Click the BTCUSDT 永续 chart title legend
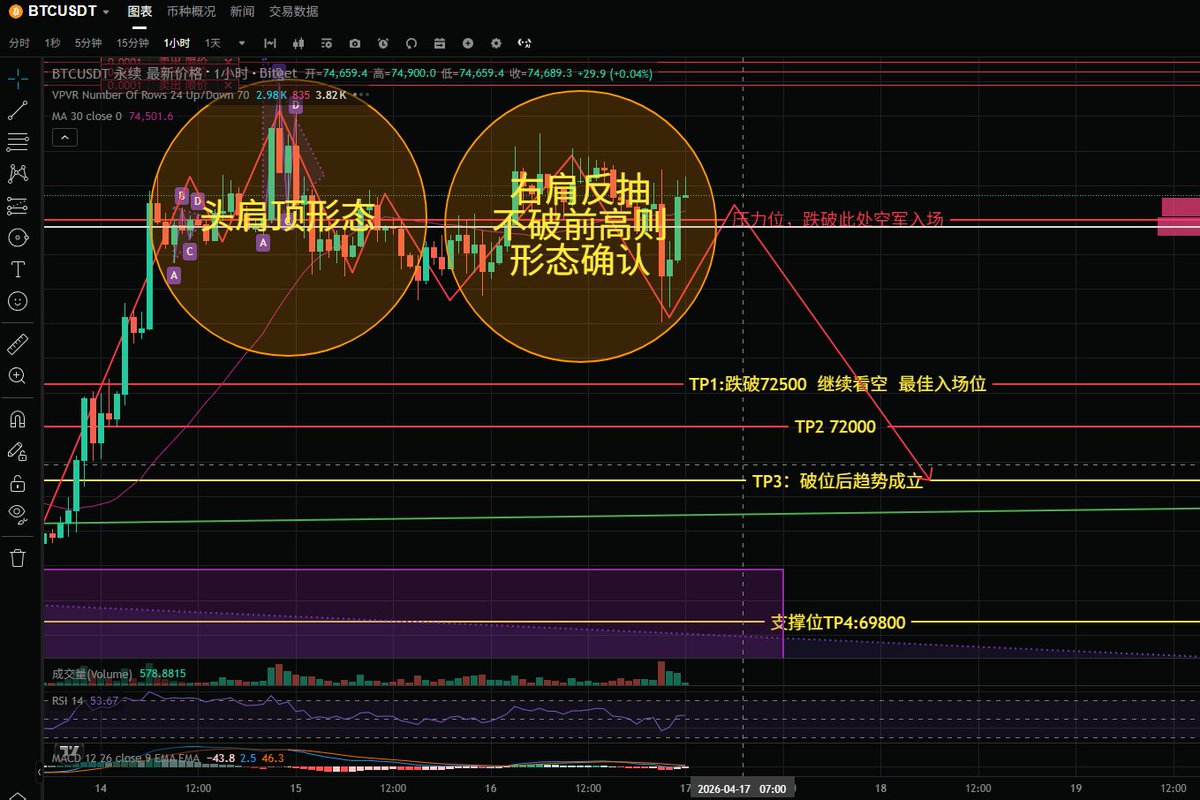Screen dimensions: 1200x800 pyautogui.click(x=175, y=73)
